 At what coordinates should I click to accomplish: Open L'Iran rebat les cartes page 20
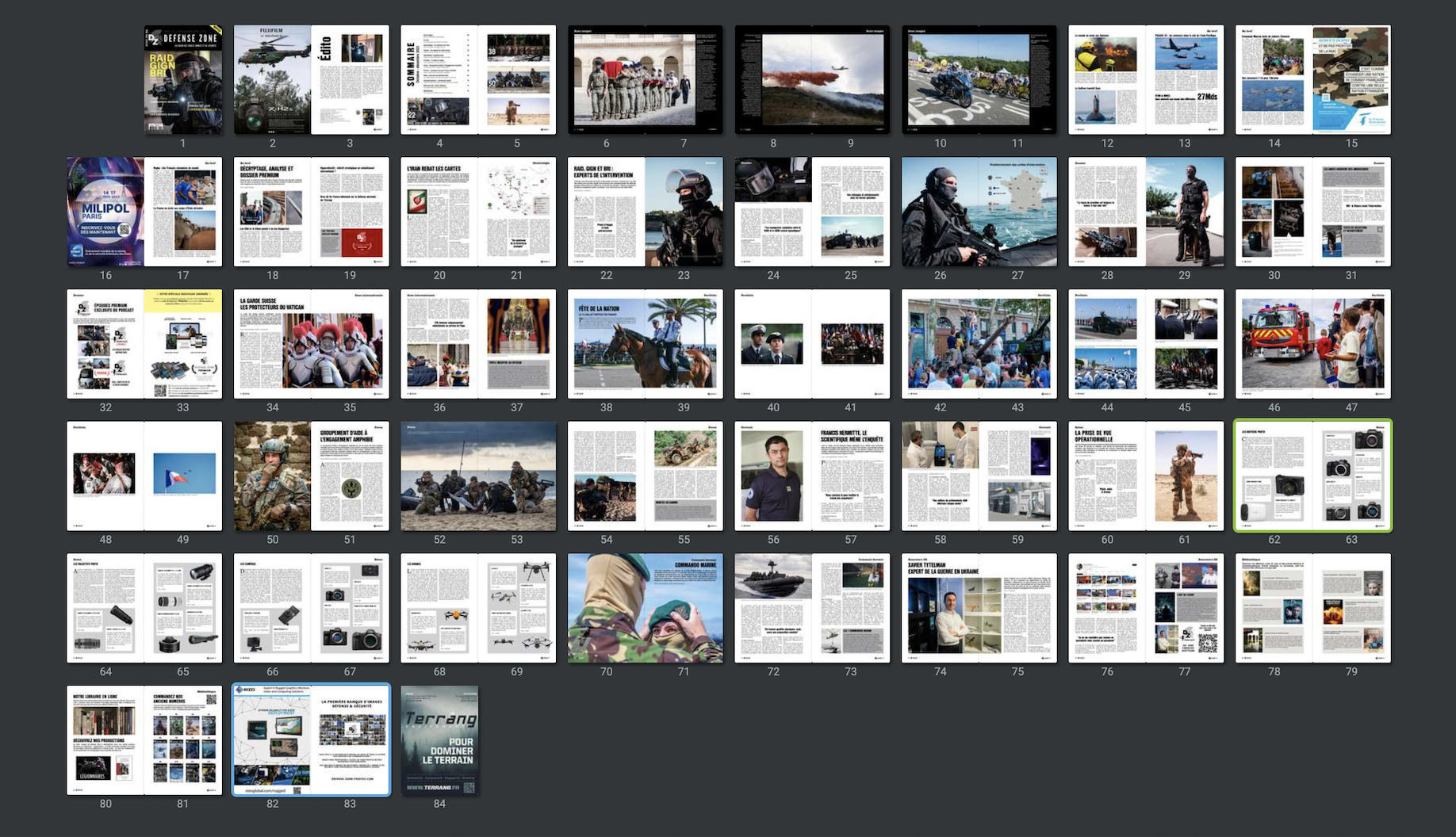click(x=439, y=212)
